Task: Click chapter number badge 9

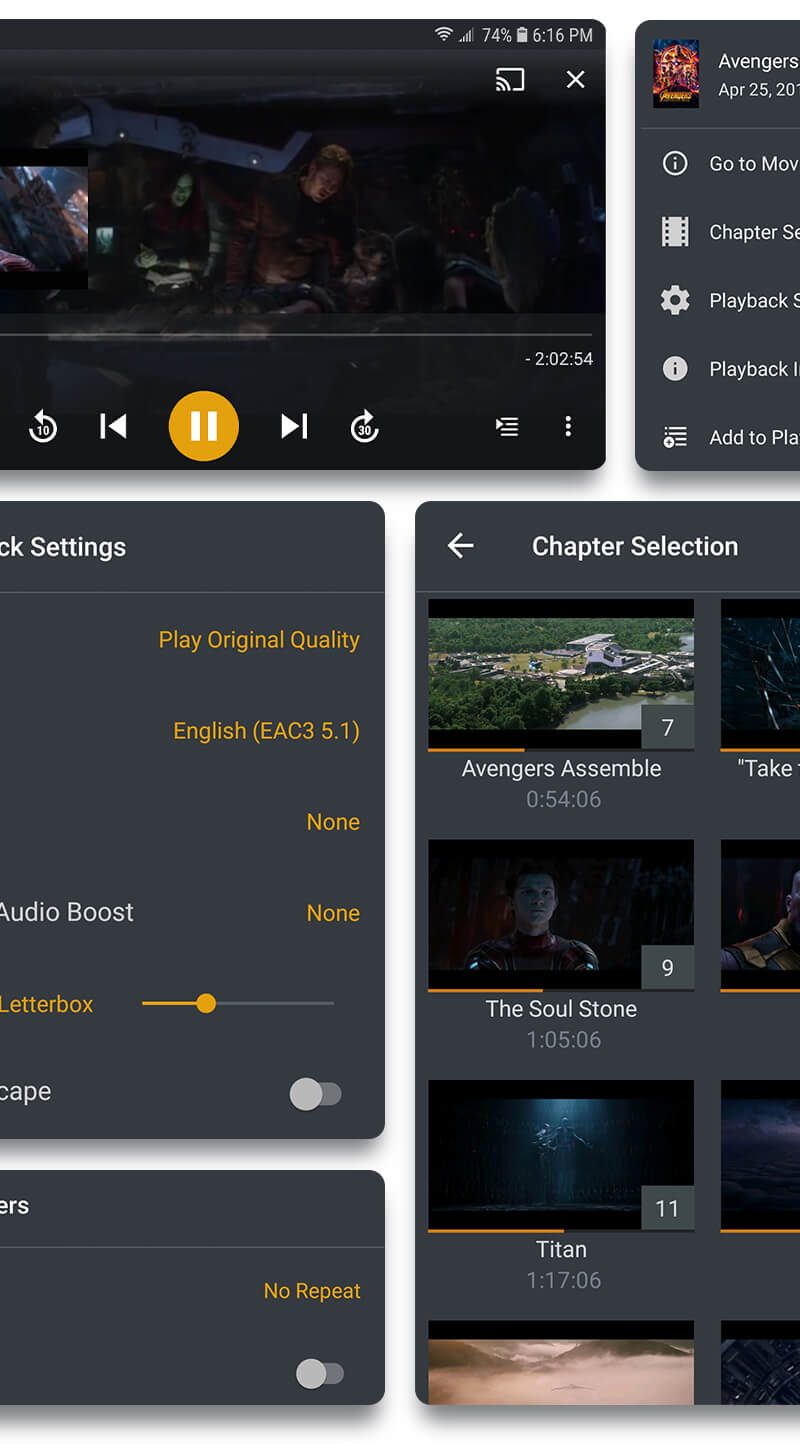Action: (x=667, y=967)
